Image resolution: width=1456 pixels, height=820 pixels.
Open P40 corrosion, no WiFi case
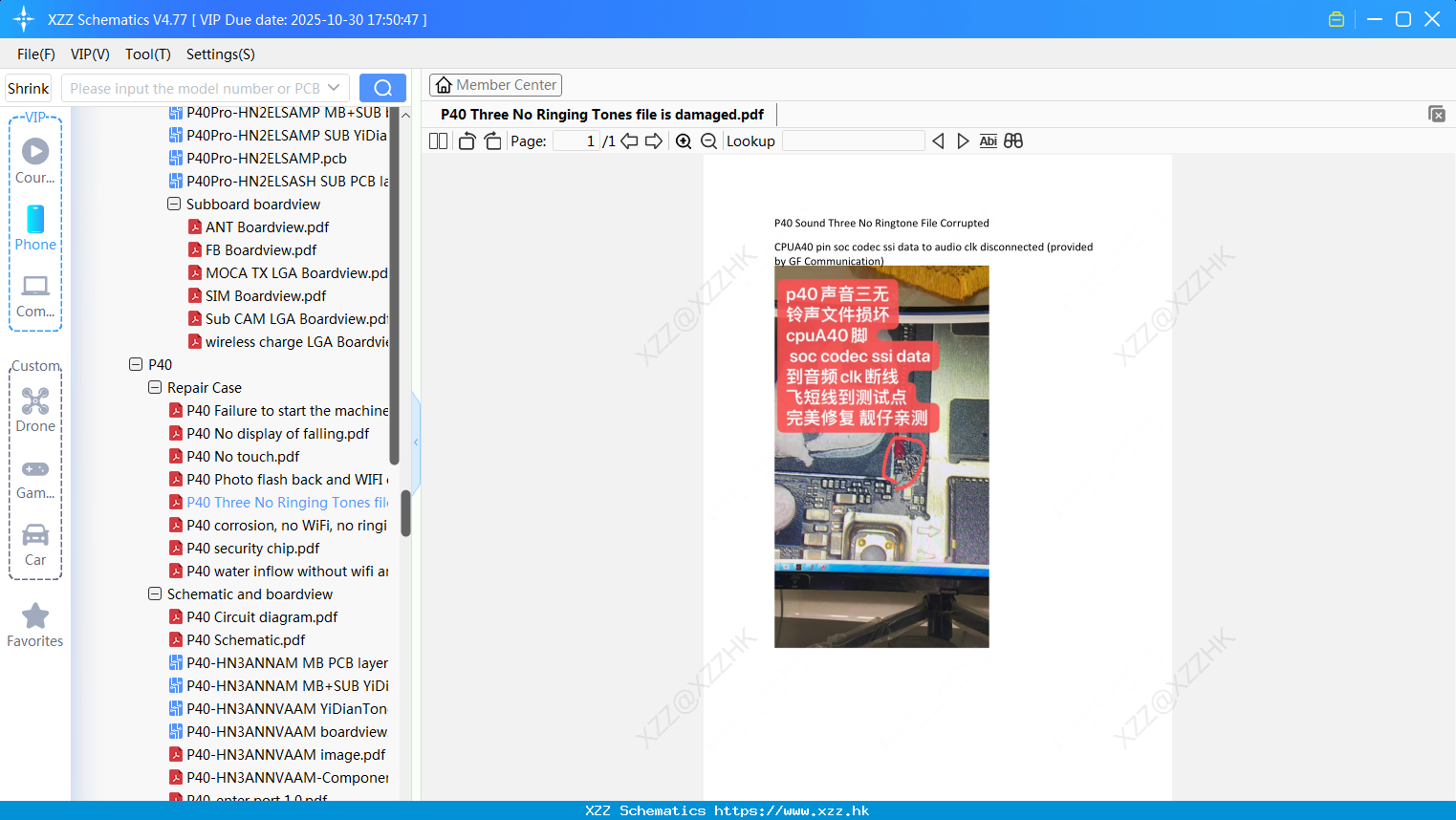pos(286,525)
